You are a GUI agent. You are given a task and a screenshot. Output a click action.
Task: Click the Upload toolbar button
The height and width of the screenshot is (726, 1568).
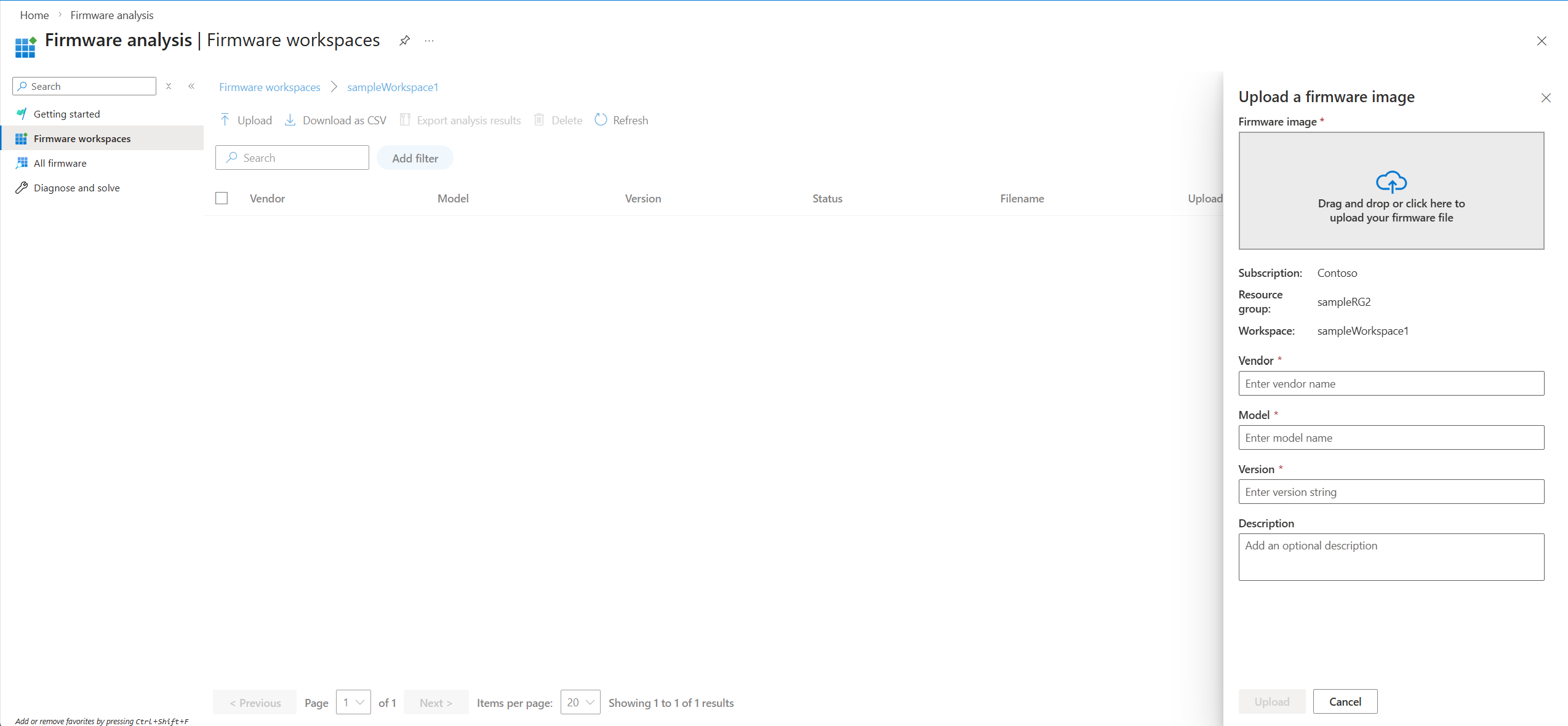point(246,120)
